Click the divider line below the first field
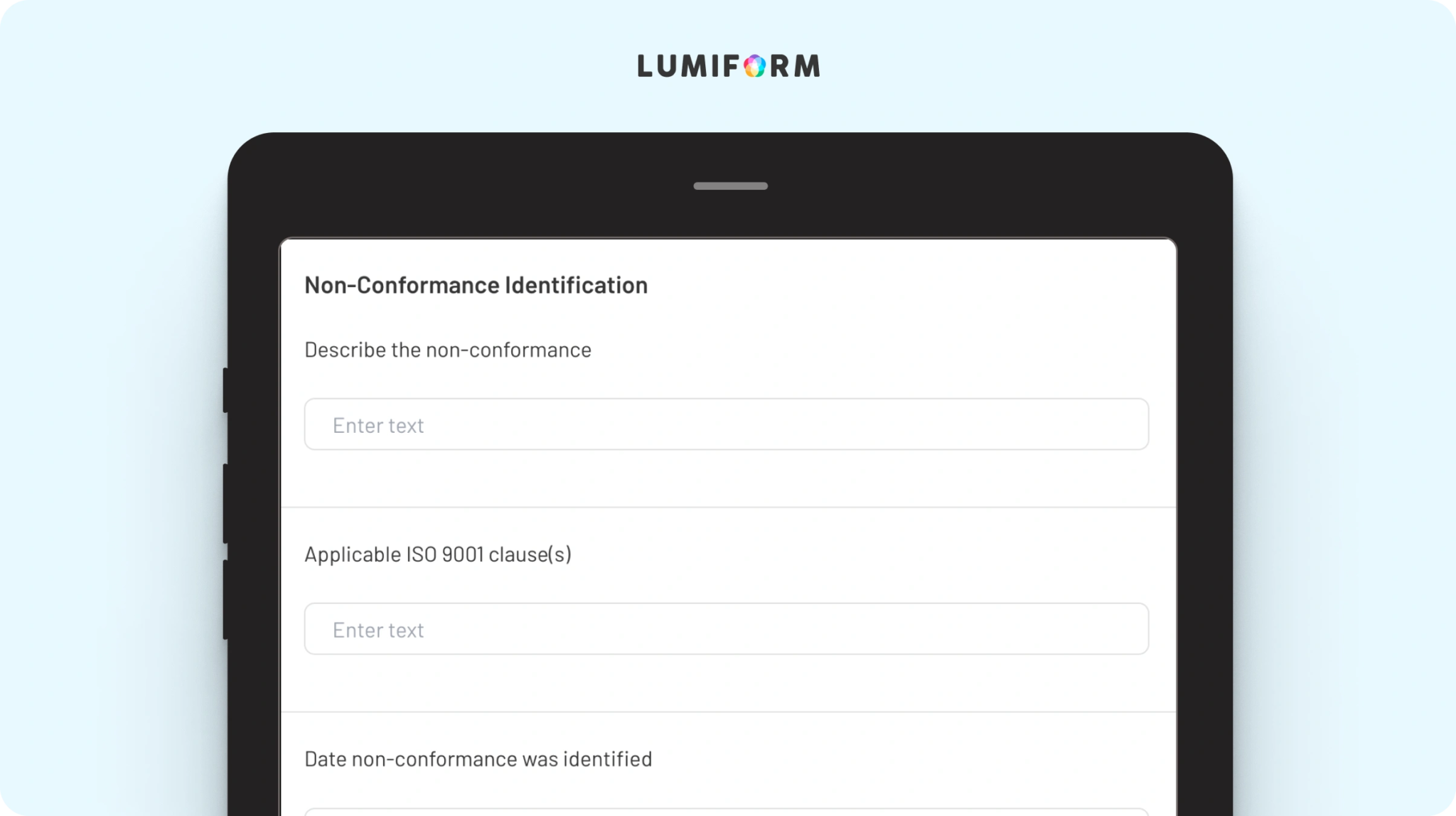This screenshot has width=1456, height=816. click(x=728, y=507)
